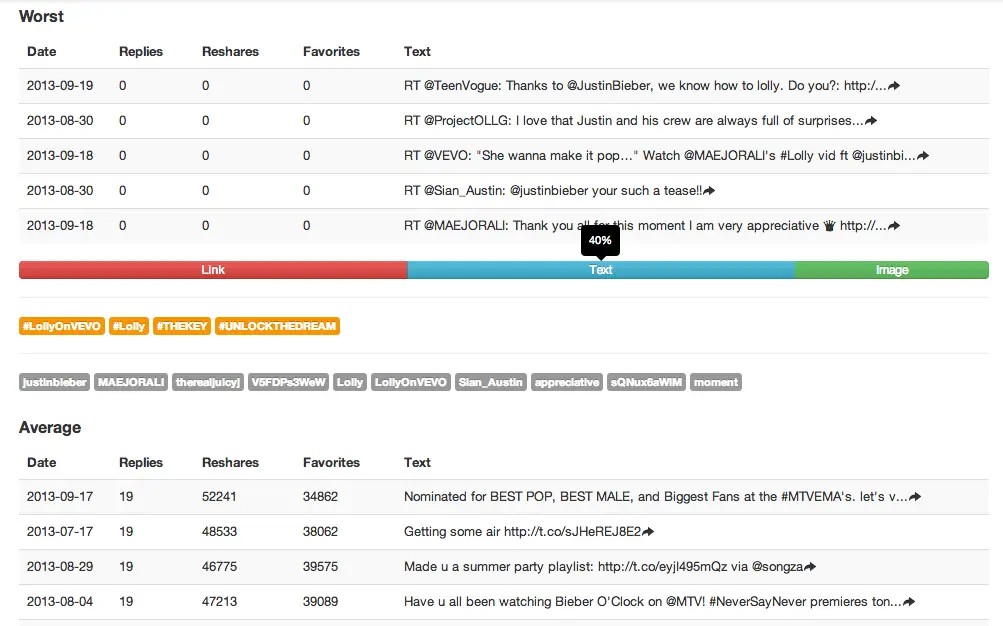Click the gray therealjuicyj keyword tag
The image size is (1003, 626).
208,382
